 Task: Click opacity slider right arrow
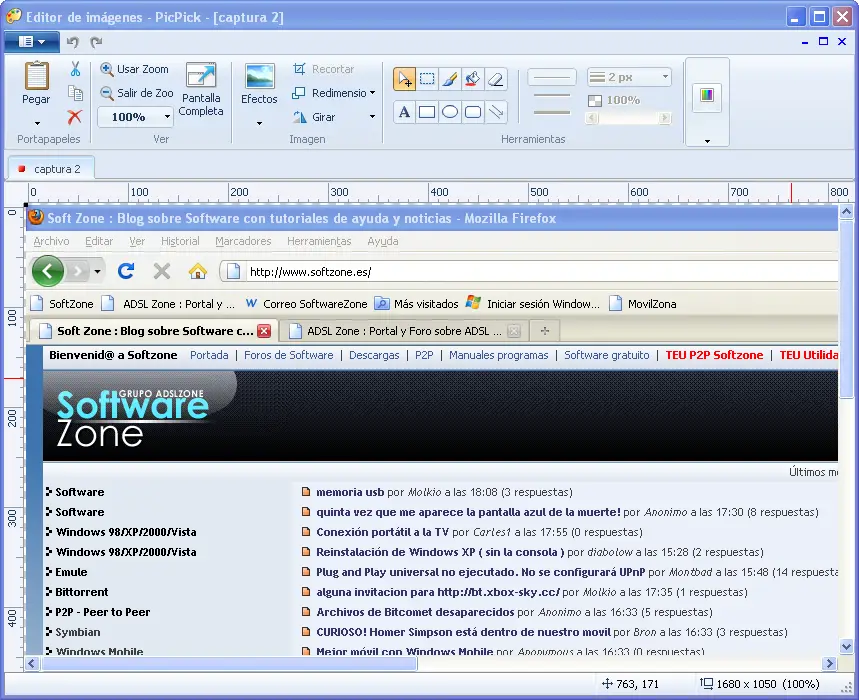tap(665, 118)
